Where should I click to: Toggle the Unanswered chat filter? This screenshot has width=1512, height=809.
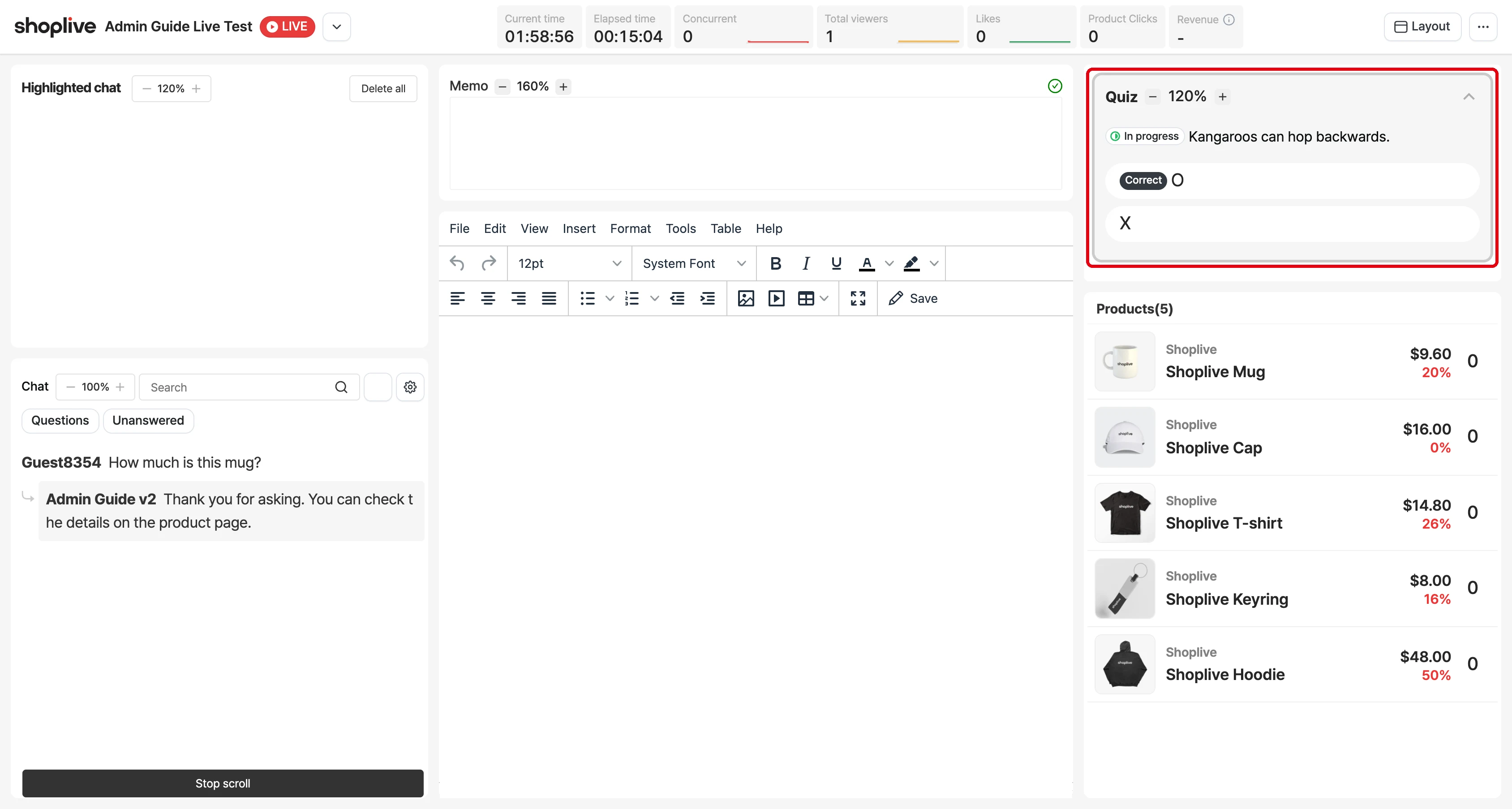tap(148, 420)
